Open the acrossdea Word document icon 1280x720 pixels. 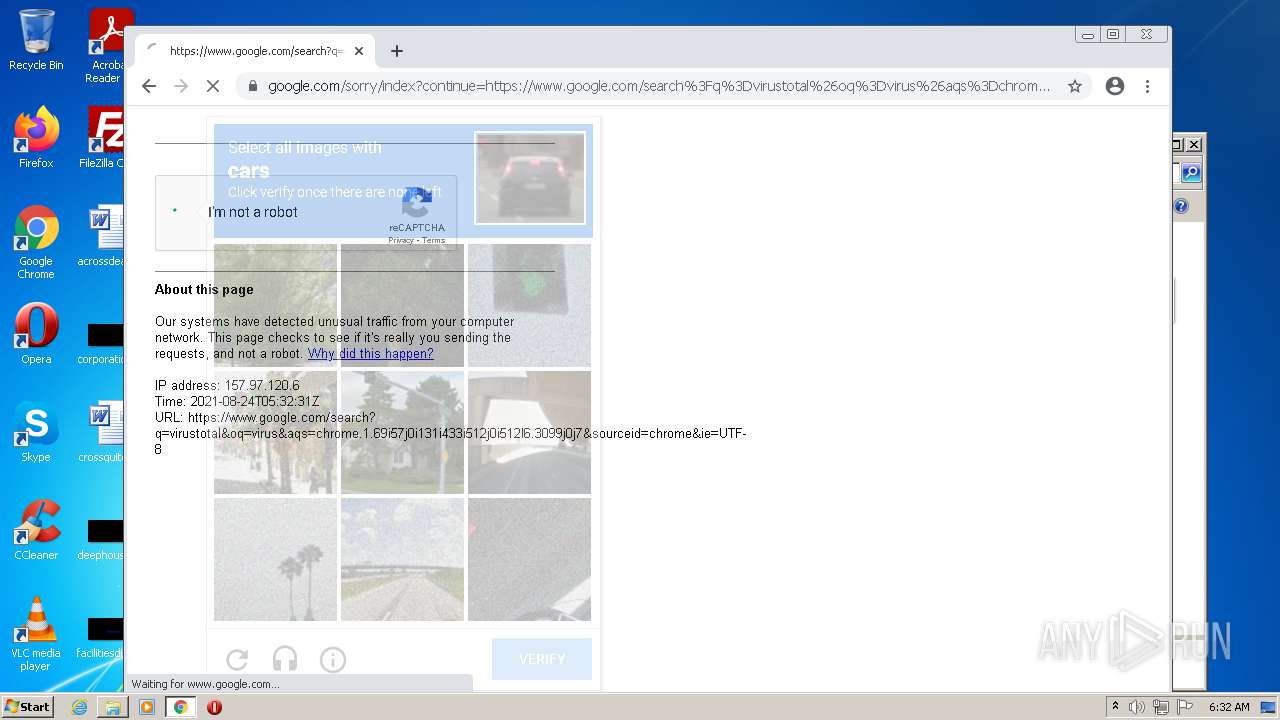coord(102,236)
